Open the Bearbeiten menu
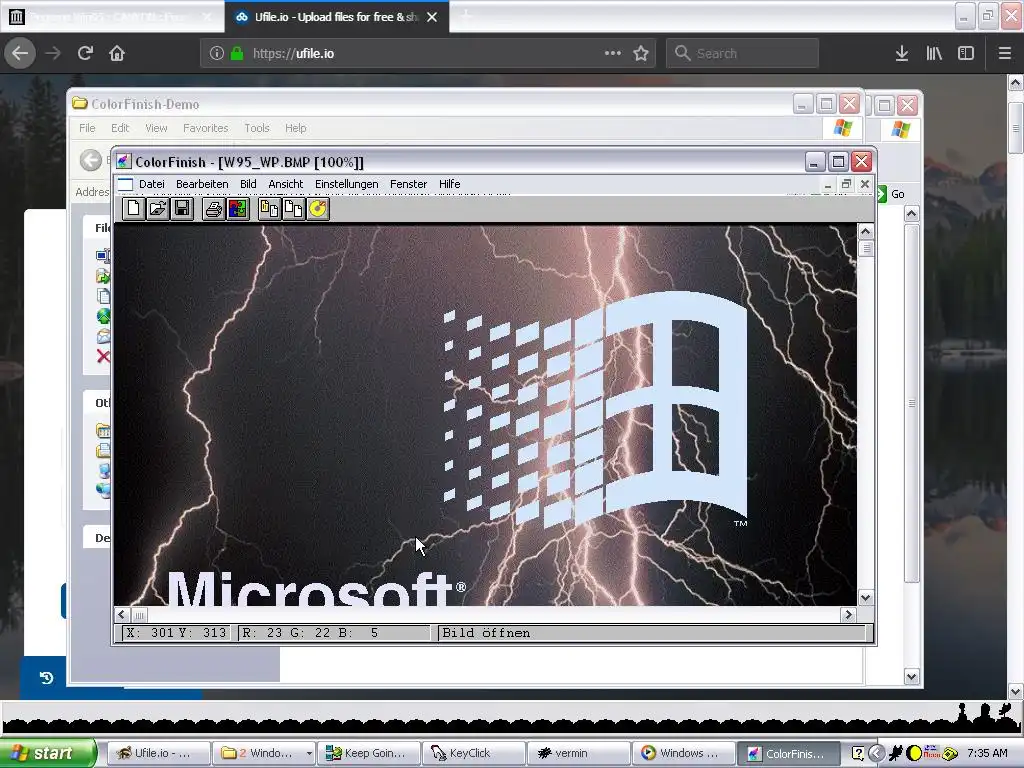This screenshot has width=1024, height=768. click(x=202, y=184)
